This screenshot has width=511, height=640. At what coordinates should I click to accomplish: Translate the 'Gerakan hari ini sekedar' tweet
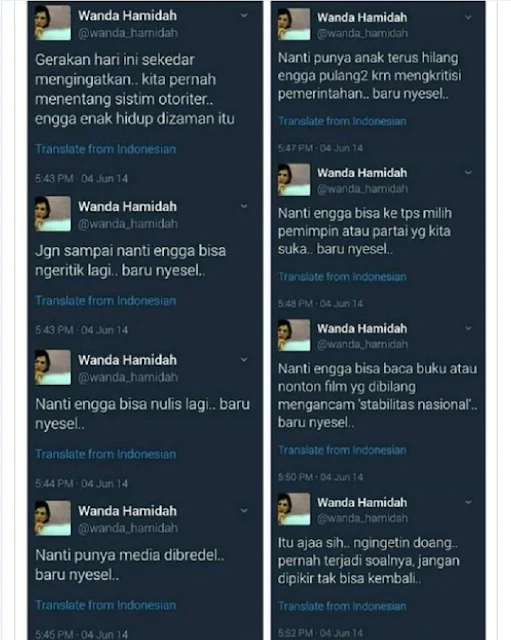(106, 149)
